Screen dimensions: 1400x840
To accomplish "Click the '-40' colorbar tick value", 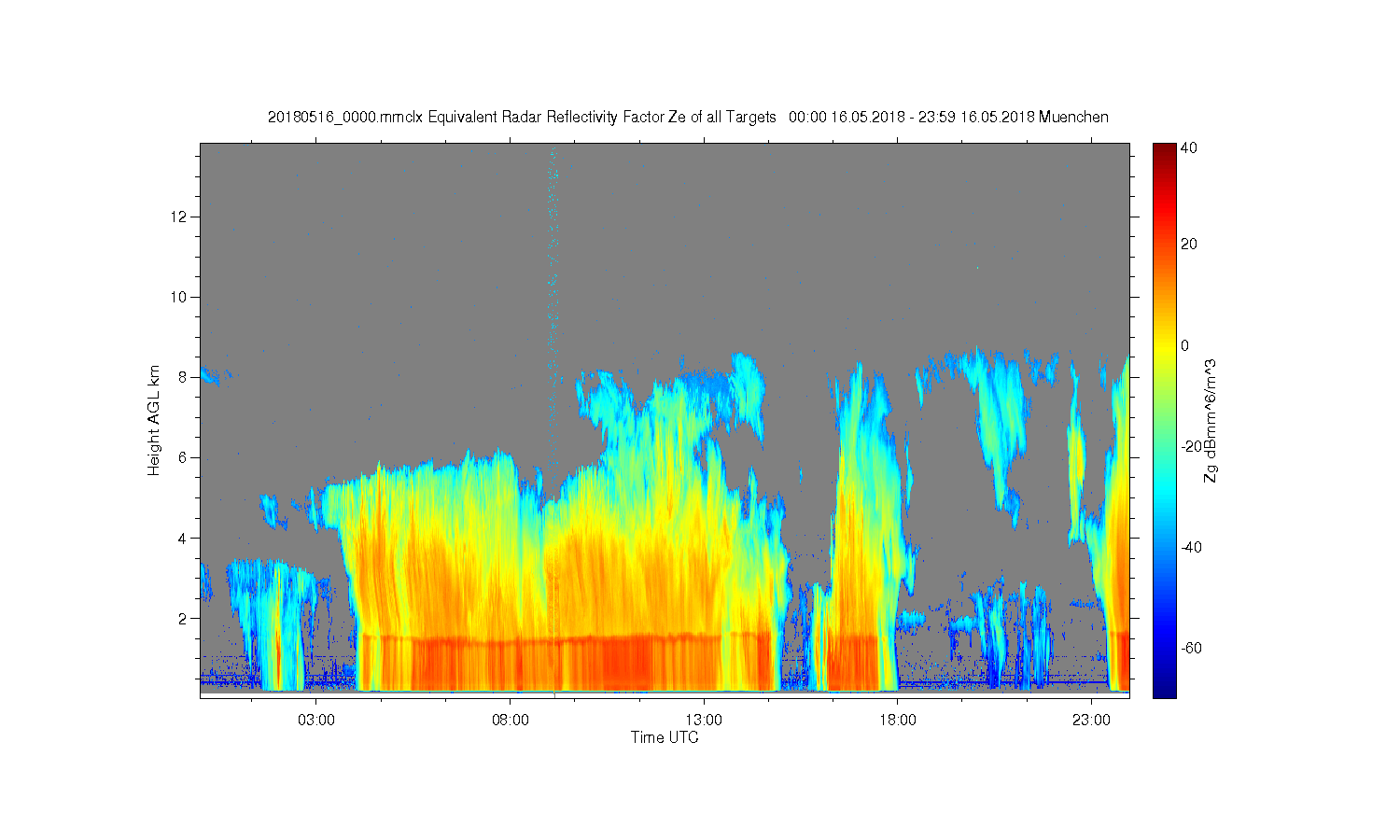I will point(1192,547).
